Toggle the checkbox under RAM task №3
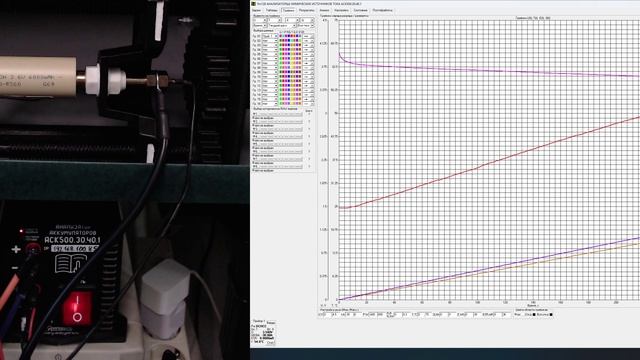Screen dimensions: 640x360 (x=253, y=133)
